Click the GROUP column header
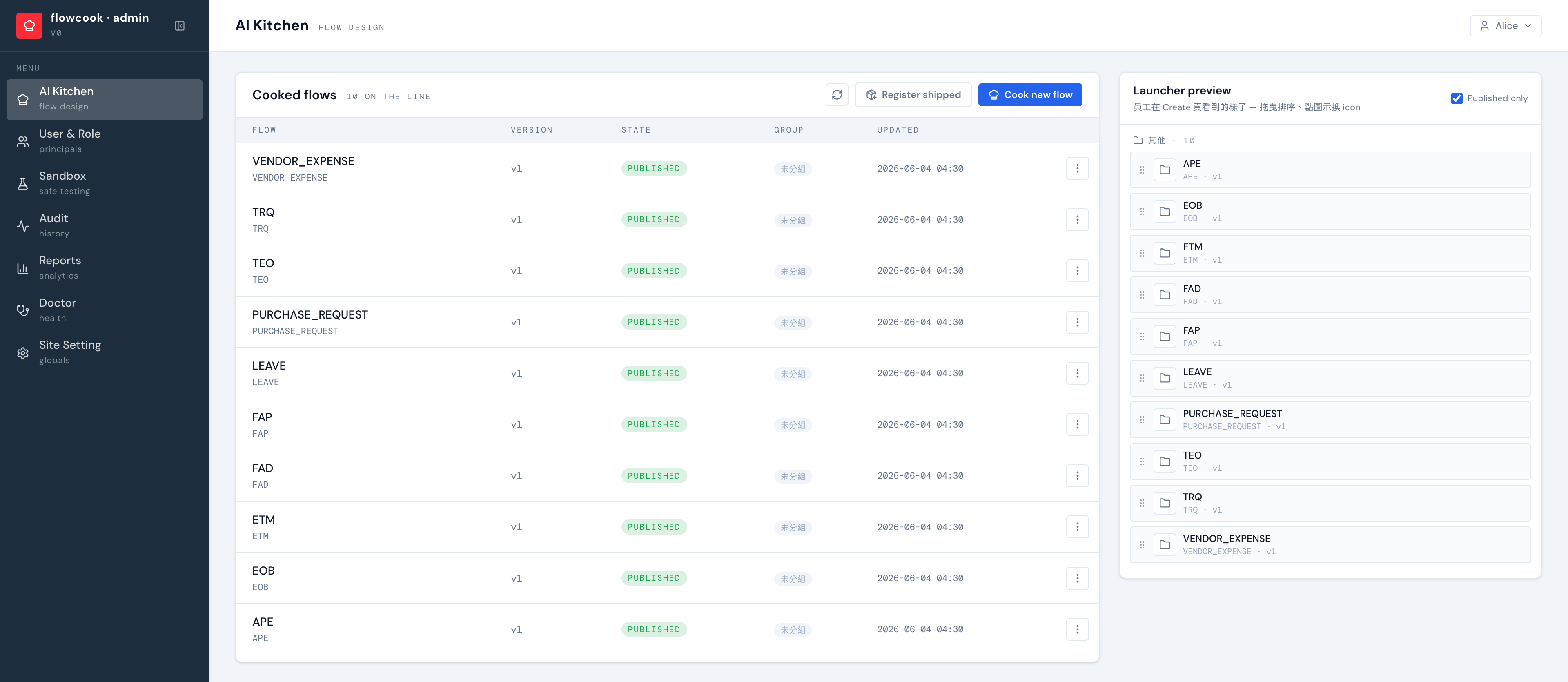Viewport: 1568px width, 682px height. pos(788,130)
